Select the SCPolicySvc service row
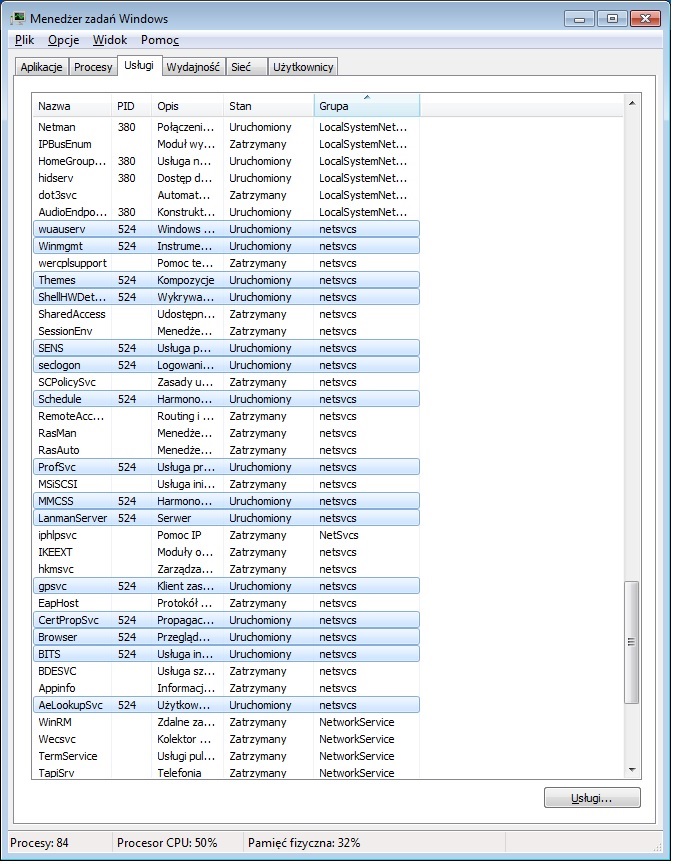The image size is (674, 864). [226, 382]
